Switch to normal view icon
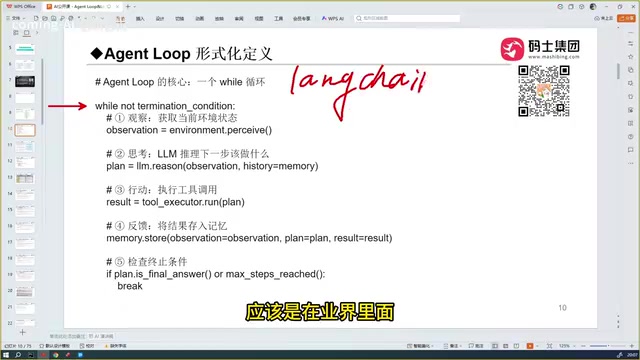Image resolution: width=640 pixels, height=360 pixels. (x=495, y=346)
